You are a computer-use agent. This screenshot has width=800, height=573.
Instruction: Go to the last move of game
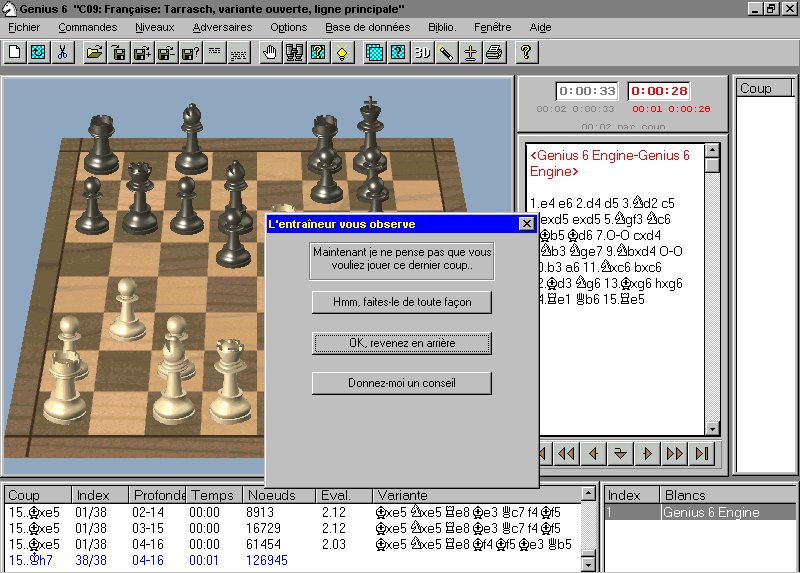[702, 453]
